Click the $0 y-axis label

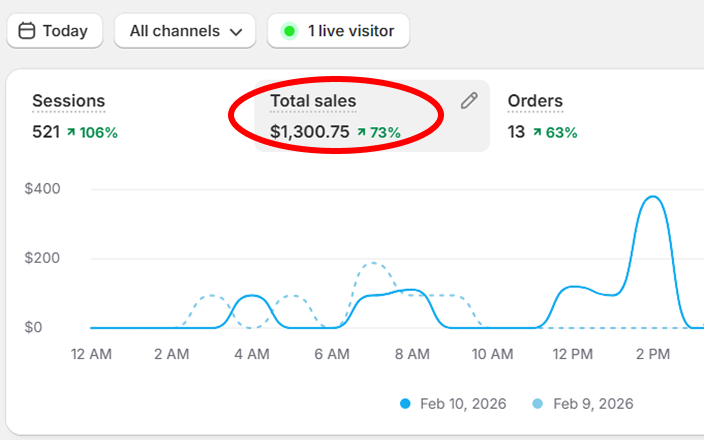pyautogui.click(x=33, y=327)
